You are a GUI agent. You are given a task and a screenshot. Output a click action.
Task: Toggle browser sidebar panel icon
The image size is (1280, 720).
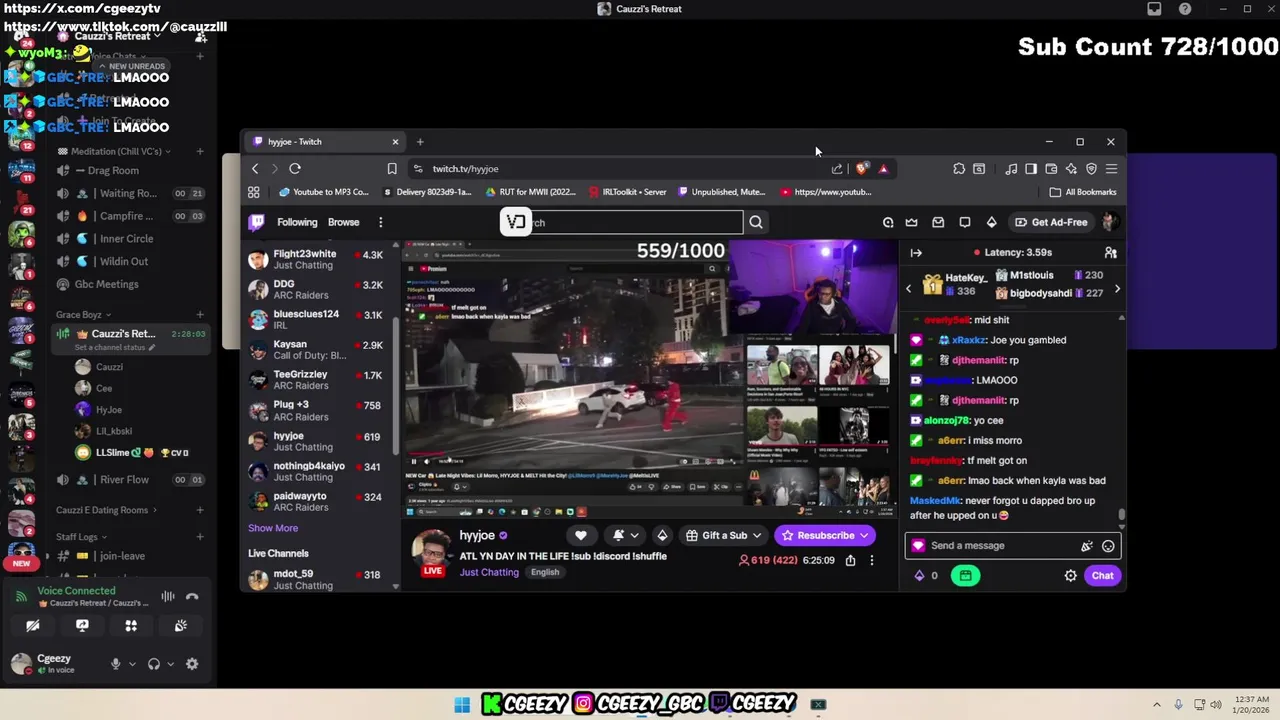pos(1031,169)
